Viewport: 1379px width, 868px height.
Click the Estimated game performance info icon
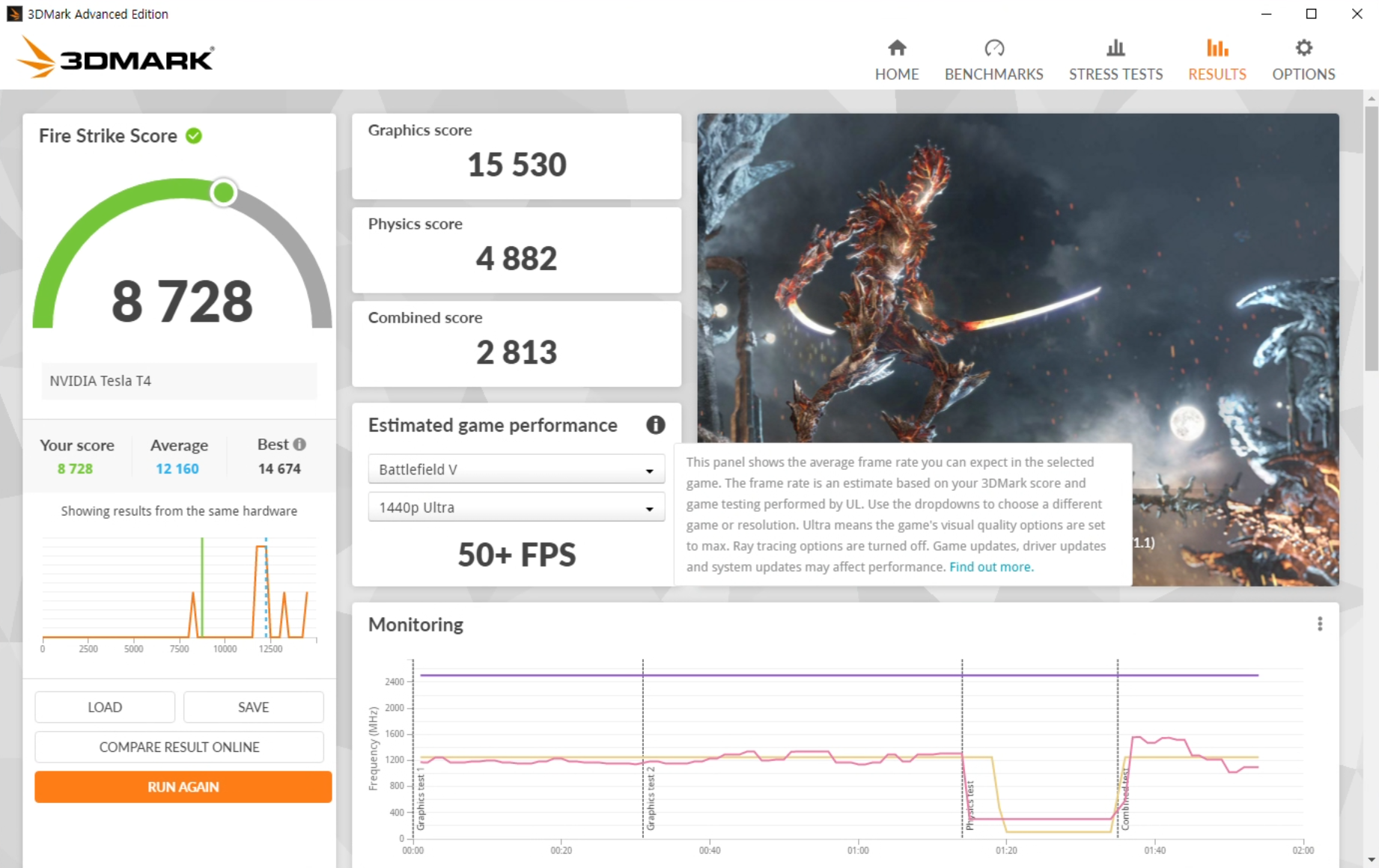coord(655,425)
